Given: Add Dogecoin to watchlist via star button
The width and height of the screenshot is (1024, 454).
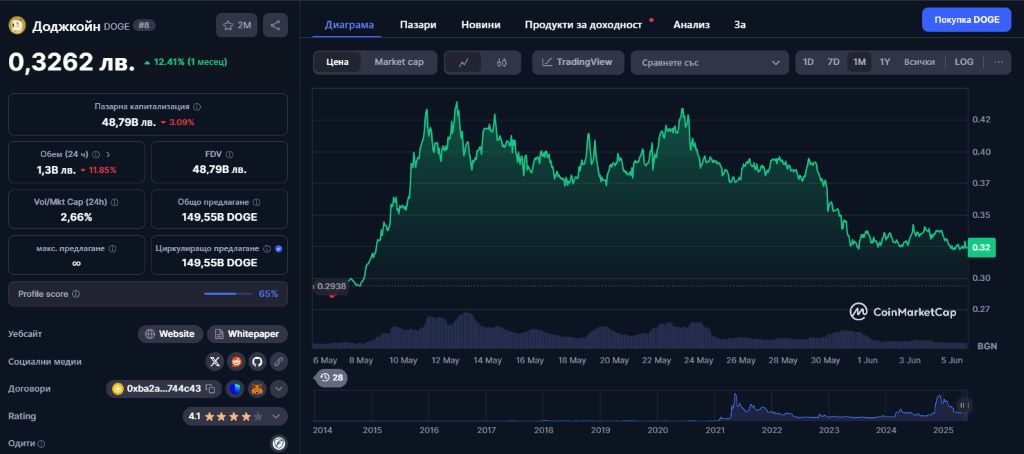Looking at the screenshot, I should (237, 25).
